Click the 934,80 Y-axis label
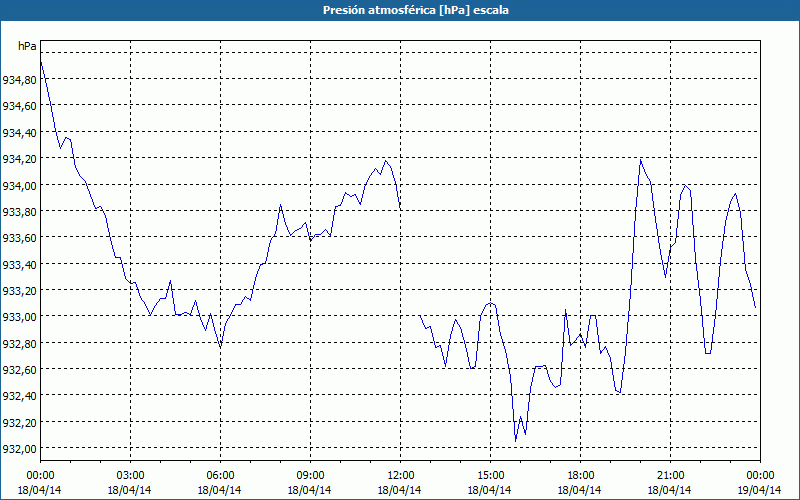This screenshot has width=800, height=500. [x=20, y=80]
